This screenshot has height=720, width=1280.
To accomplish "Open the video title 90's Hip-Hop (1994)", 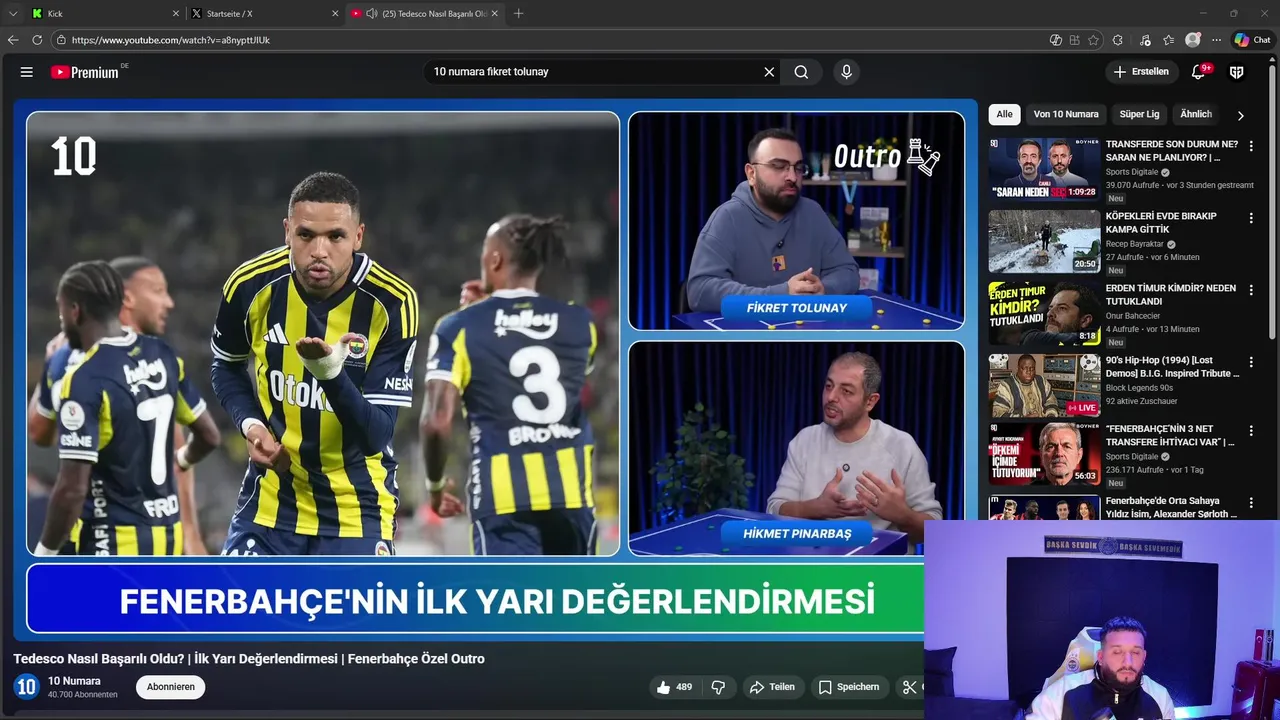I will click(1172, 367).
